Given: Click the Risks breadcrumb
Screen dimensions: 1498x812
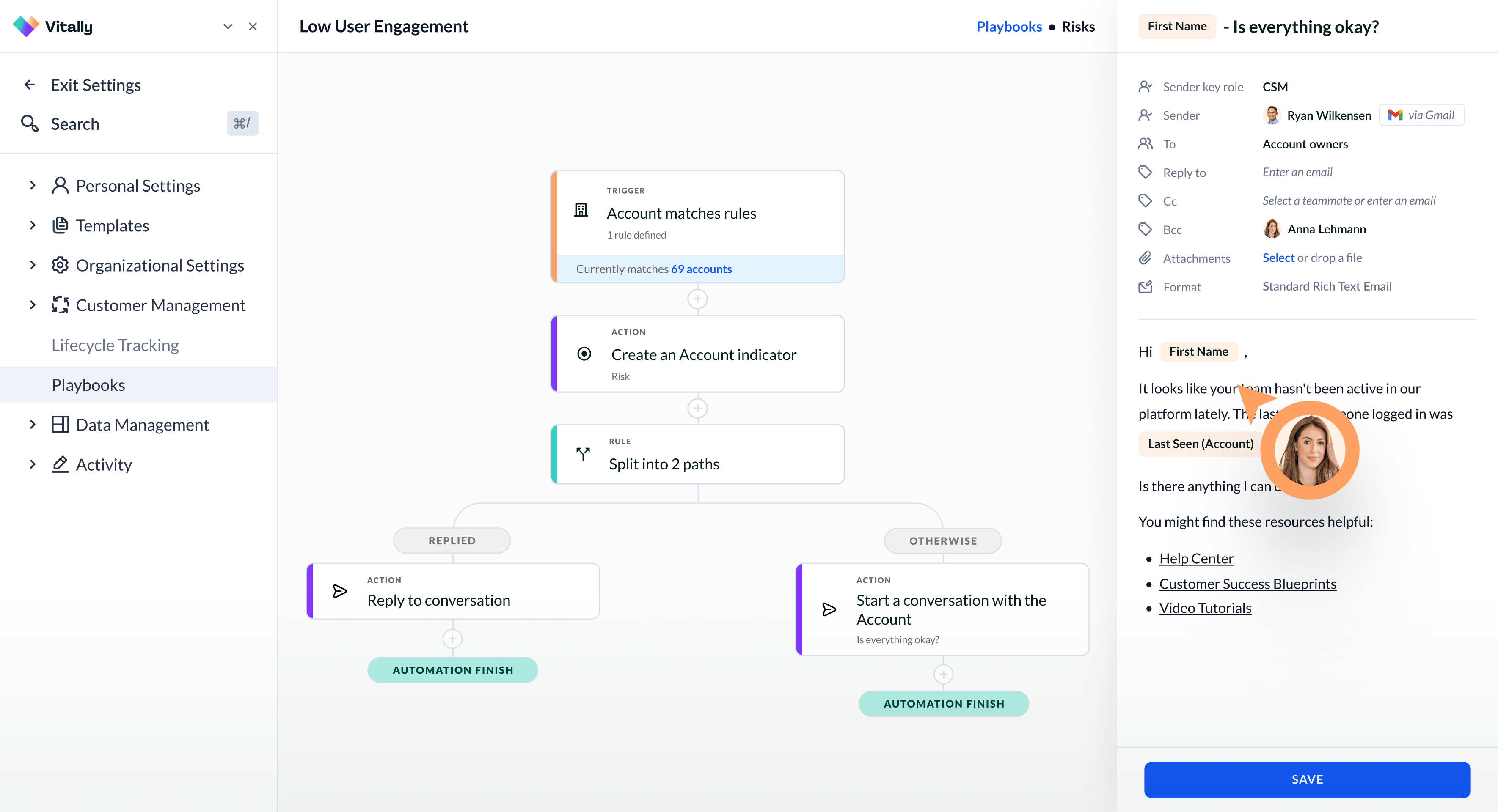Looking at the screenshot, I should [1078, 27].
